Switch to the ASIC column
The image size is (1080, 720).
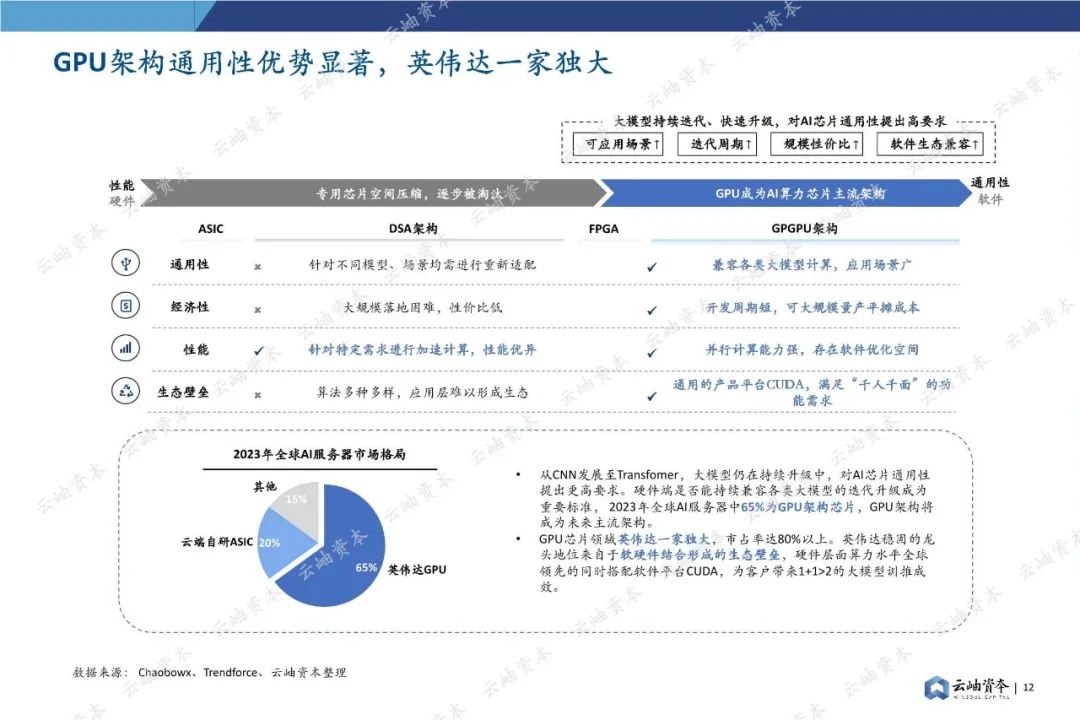(x=210, y=229)
